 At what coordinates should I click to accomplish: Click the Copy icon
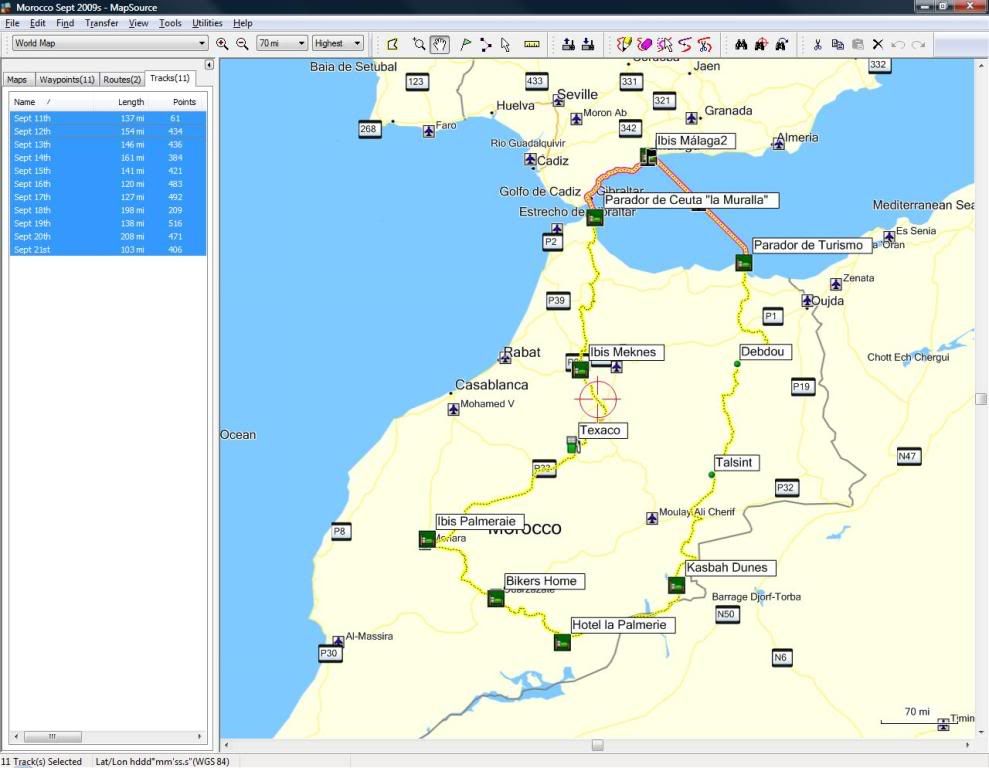(838, 44)
